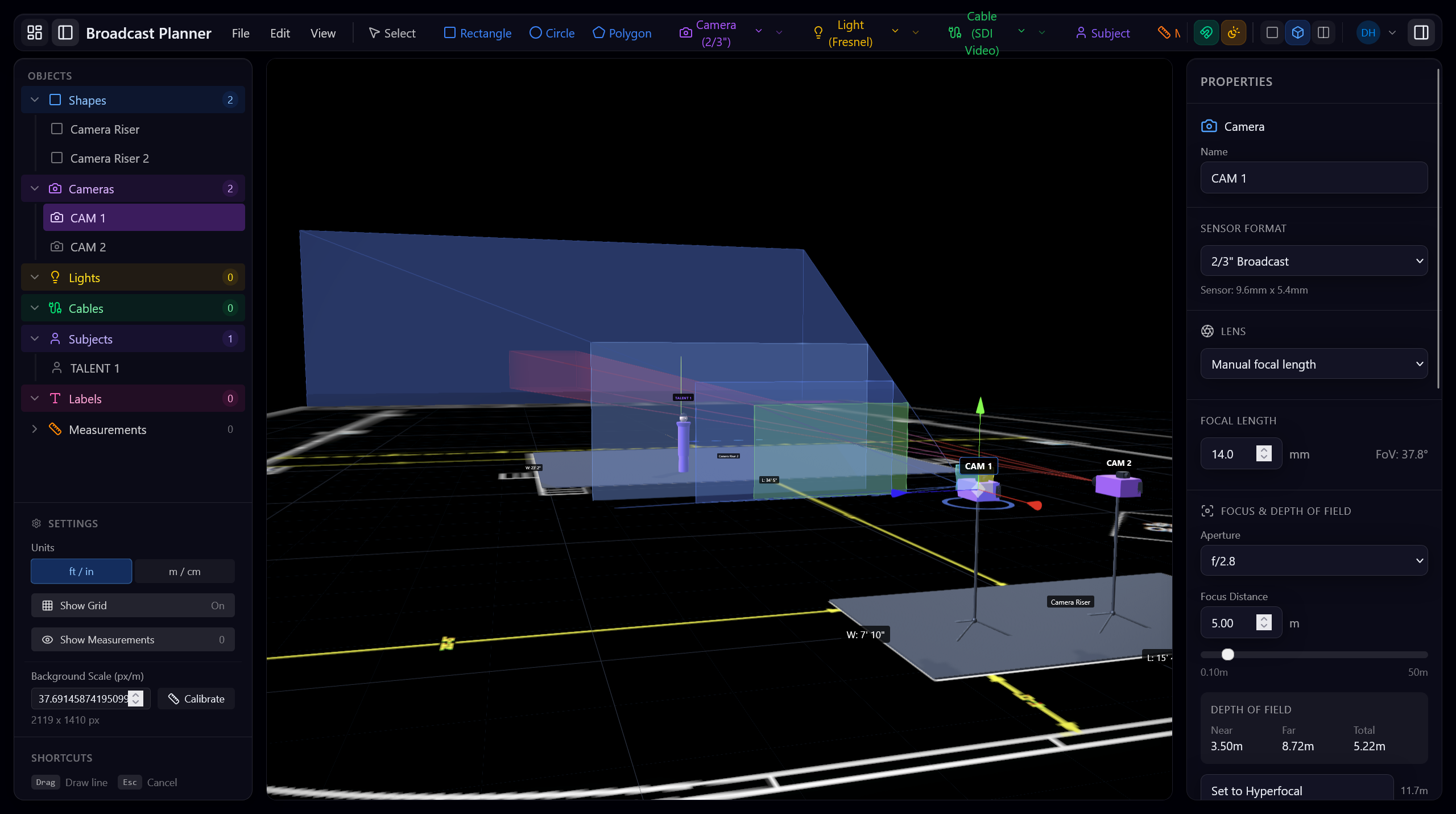The image size is (1456, 814).
Task: Collapse the Cameras group in Objects panel
Action: pyautogui.click(x=34, y=188)
